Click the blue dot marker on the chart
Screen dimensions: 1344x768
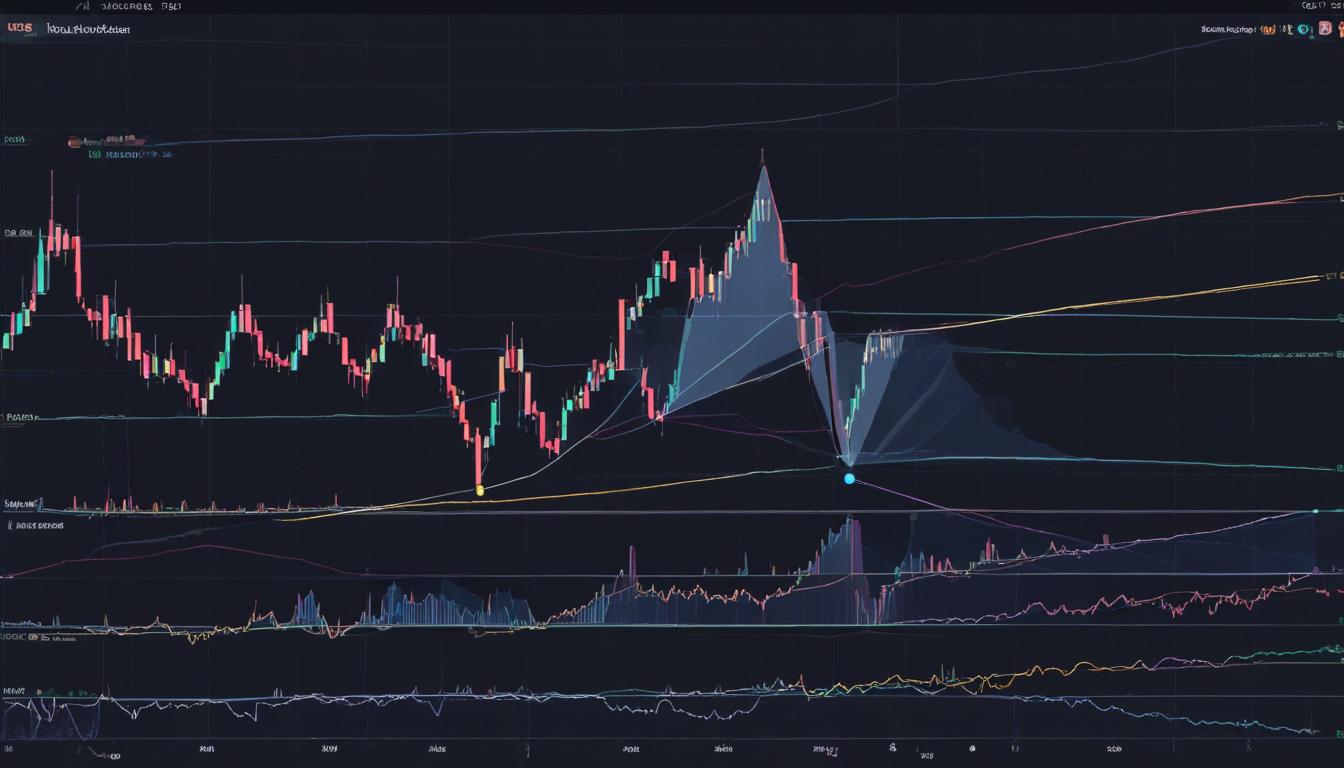click(x=848, y=478)
